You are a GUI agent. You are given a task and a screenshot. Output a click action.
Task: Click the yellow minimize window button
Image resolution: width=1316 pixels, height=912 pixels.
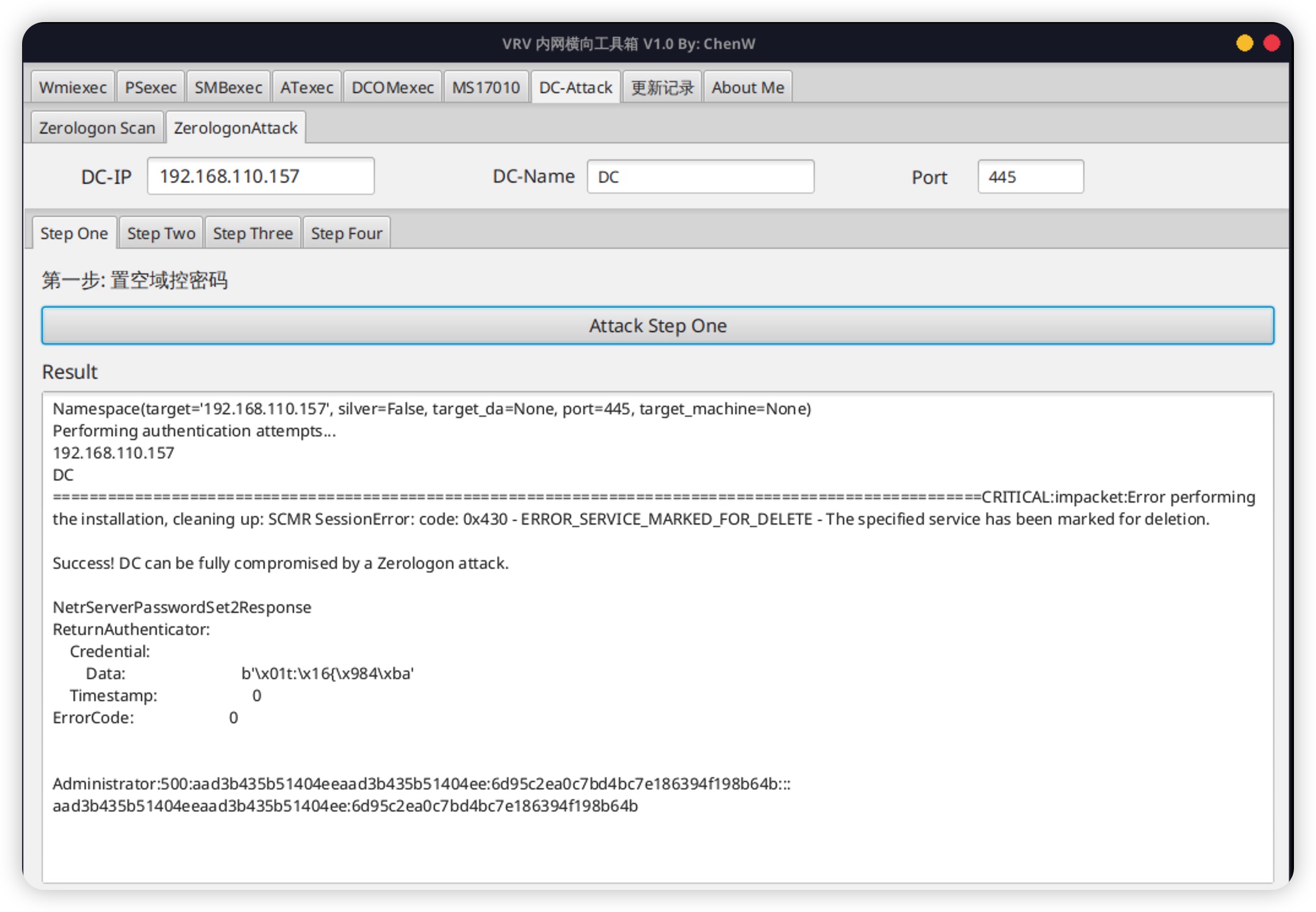click(x=1244, y=44)
